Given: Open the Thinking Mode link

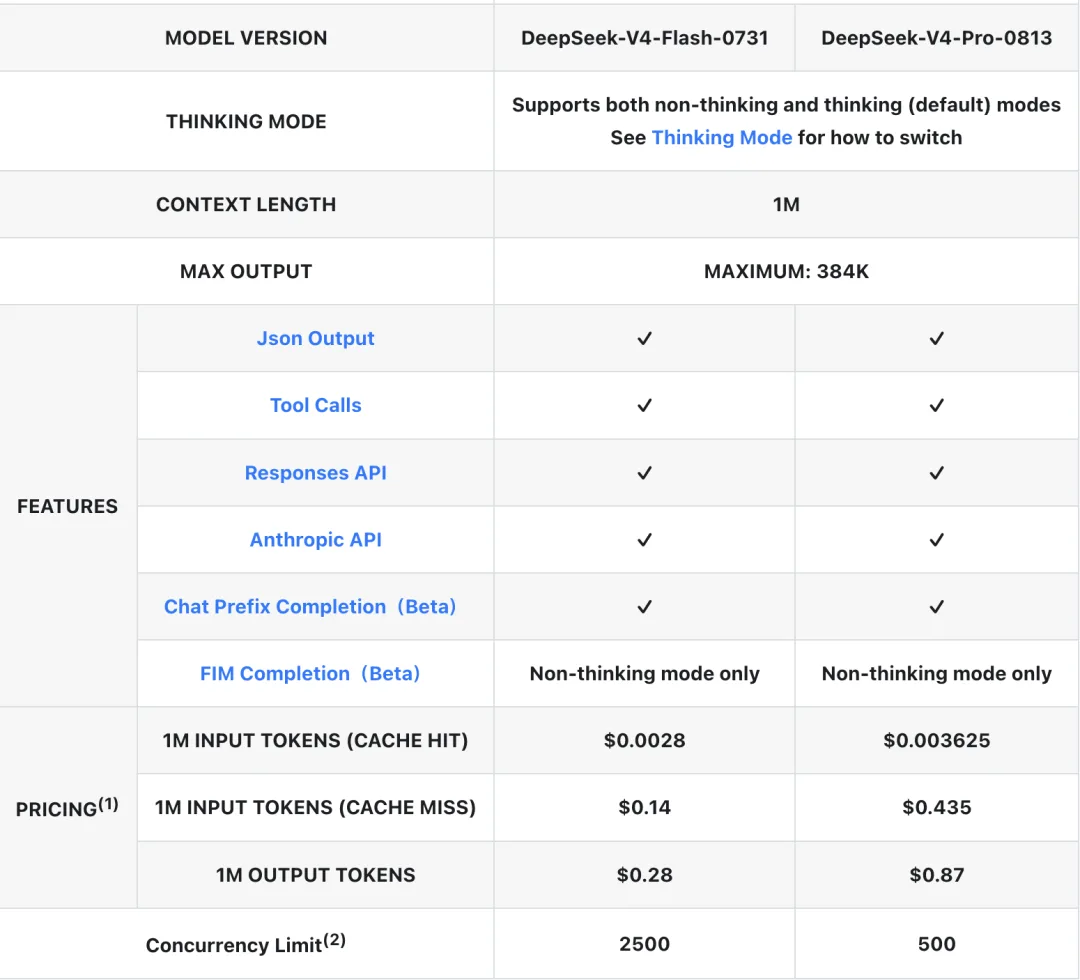Looking at the screenshot, I should pyautogui.click(x=721, y=138).
